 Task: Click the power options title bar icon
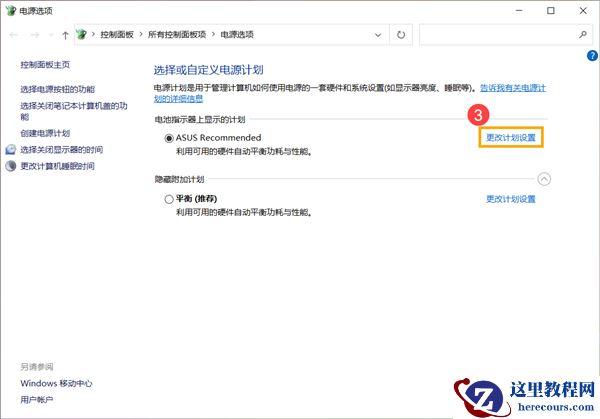click(x=10, y=10)
